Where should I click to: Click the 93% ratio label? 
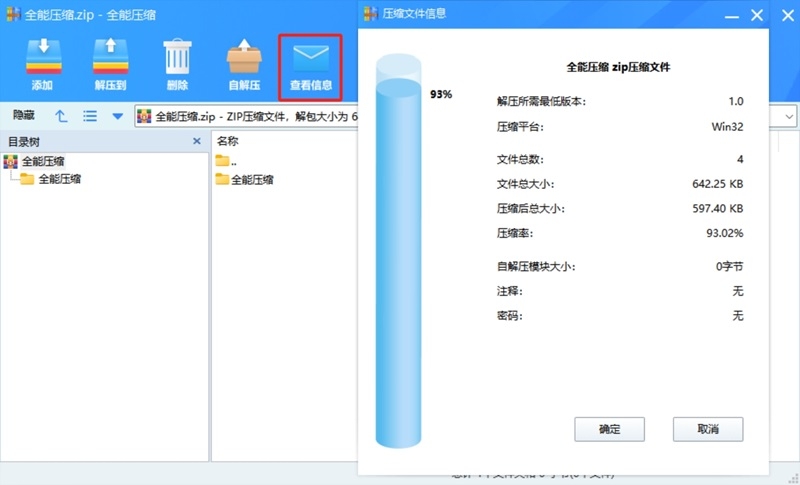[x=441, y=94]
